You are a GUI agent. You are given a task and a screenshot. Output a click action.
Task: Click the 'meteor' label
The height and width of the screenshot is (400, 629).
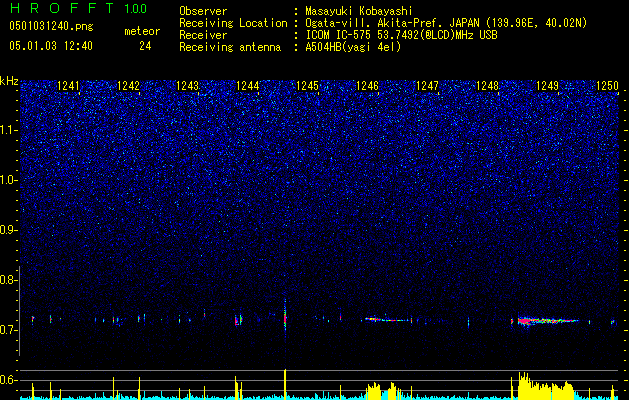point(142,31)
